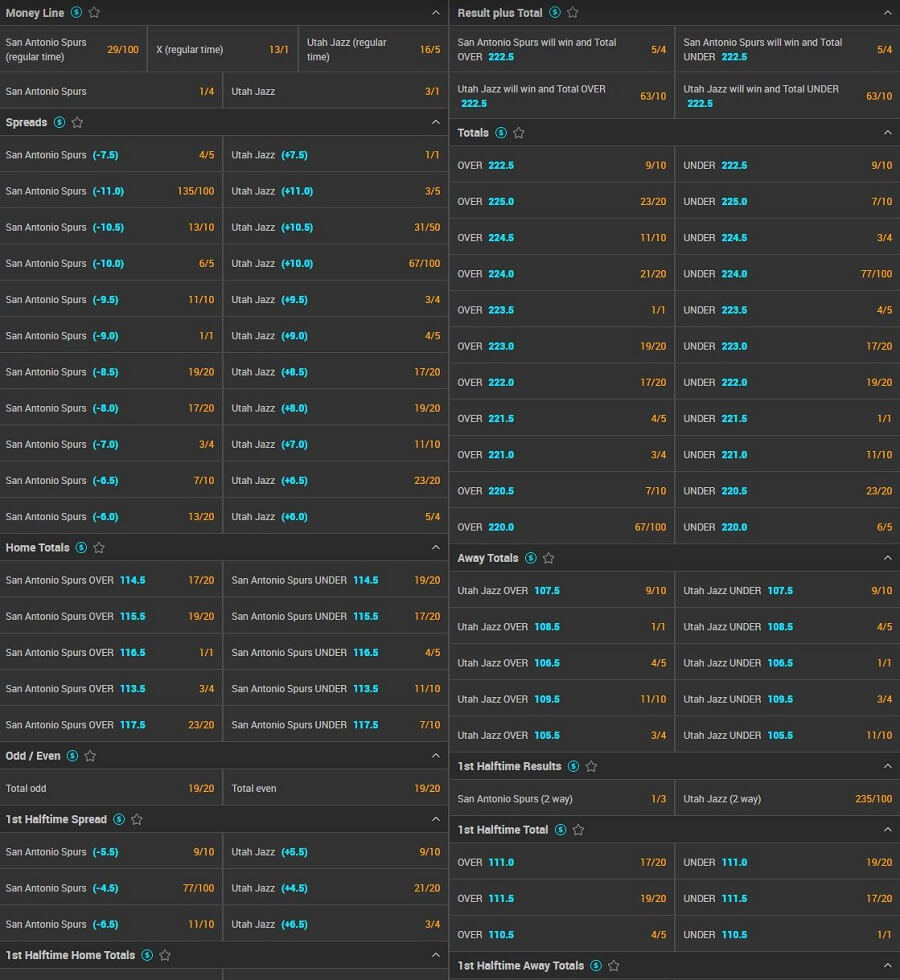Click the circled S icon beside the Totals heading

(x=501, y=132)
